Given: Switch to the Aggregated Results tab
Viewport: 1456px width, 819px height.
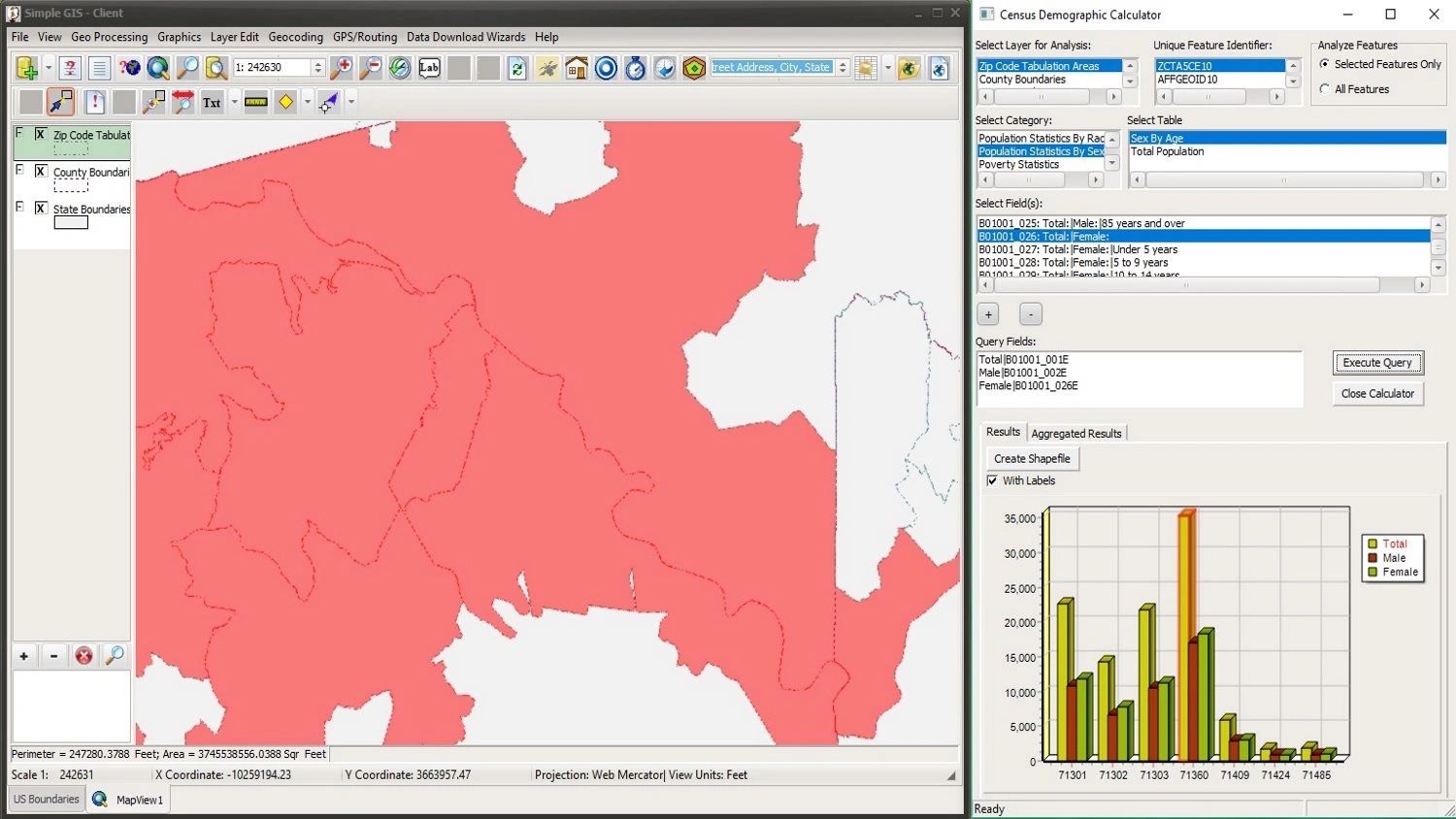Looking at the screenshot, I should (1075, 434).
